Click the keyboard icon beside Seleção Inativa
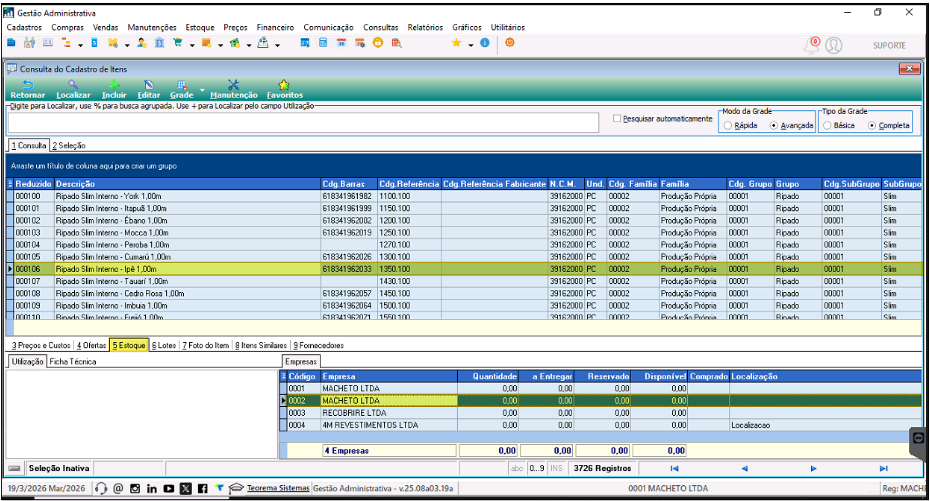 (x=15, y=468)
